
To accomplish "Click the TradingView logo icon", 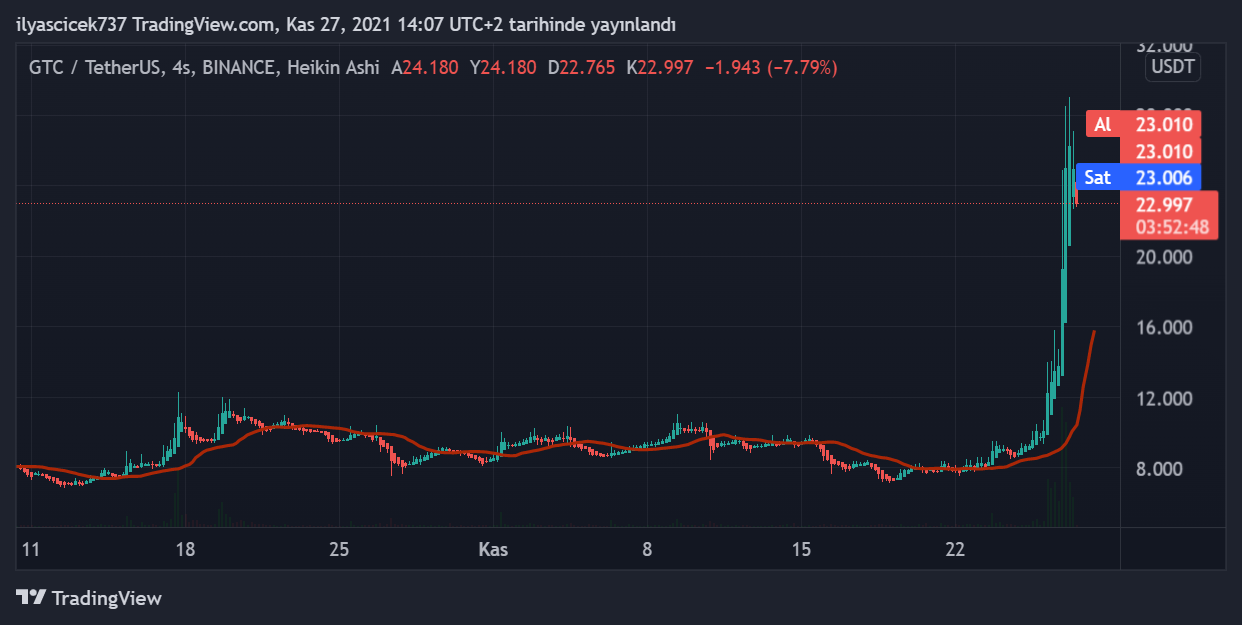I will tap(30, 598).
